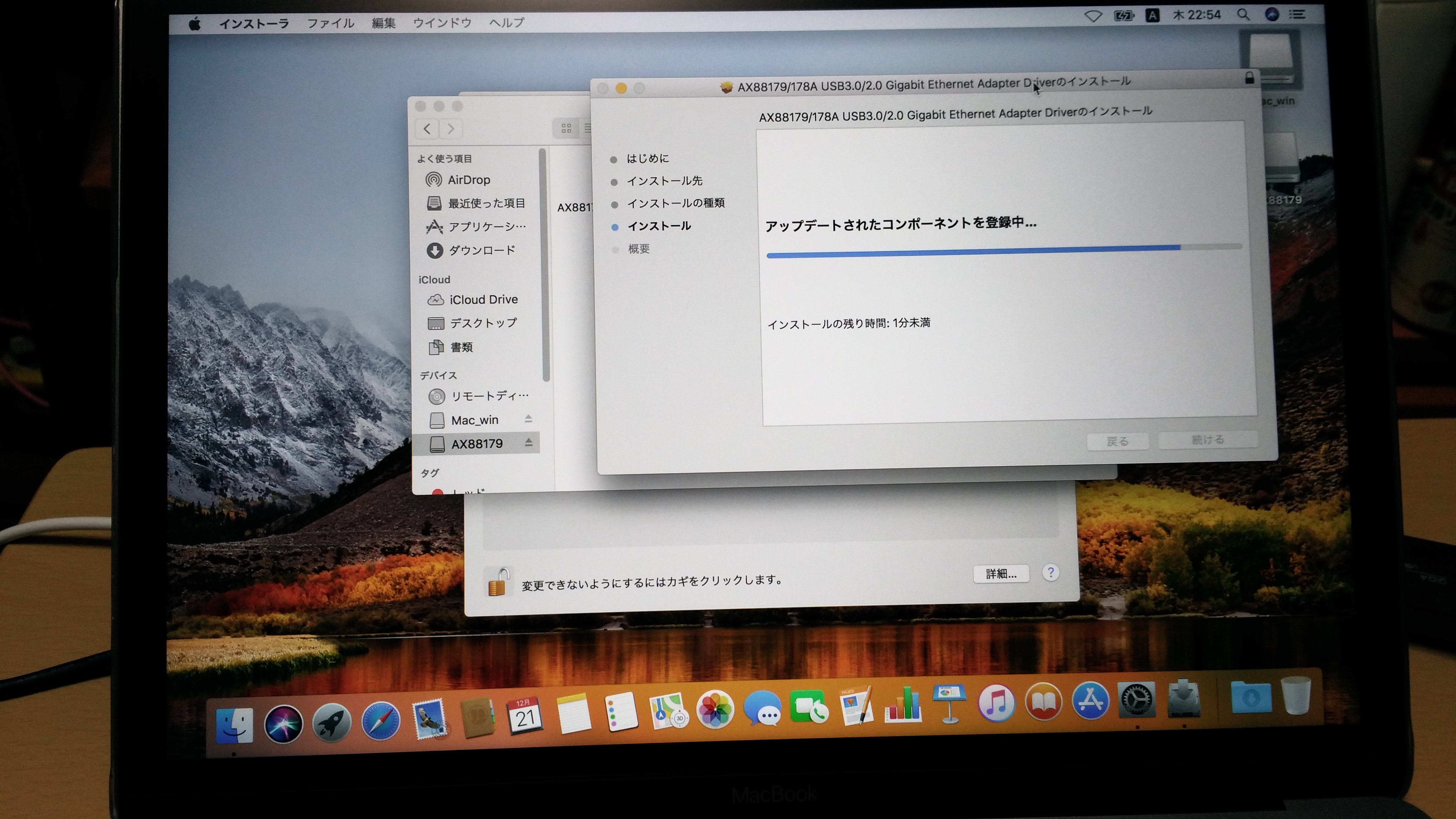Select Mac_win in the Finder sidebar

coord(463,420)
